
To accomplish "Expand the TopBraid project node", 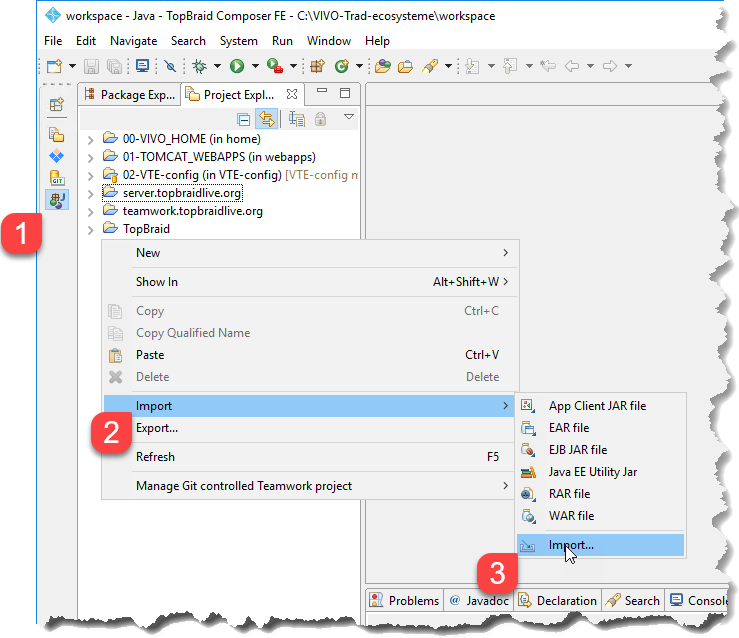I will pos(90,230).
